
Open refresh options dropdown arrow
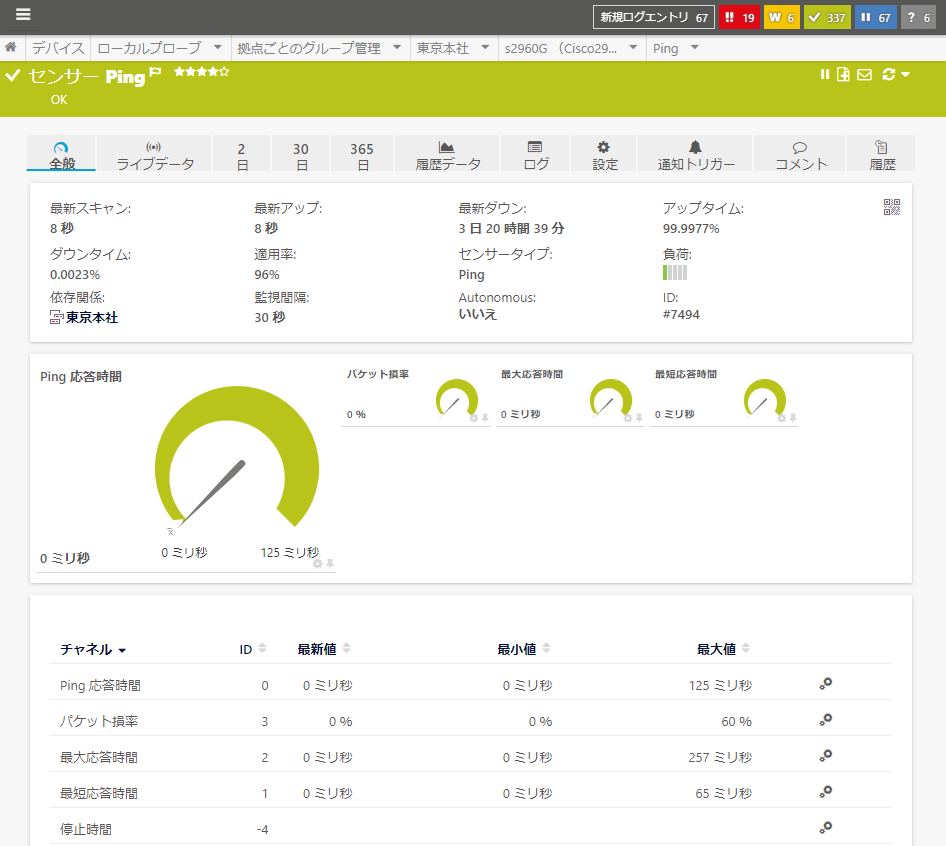[x=905, y=74]
